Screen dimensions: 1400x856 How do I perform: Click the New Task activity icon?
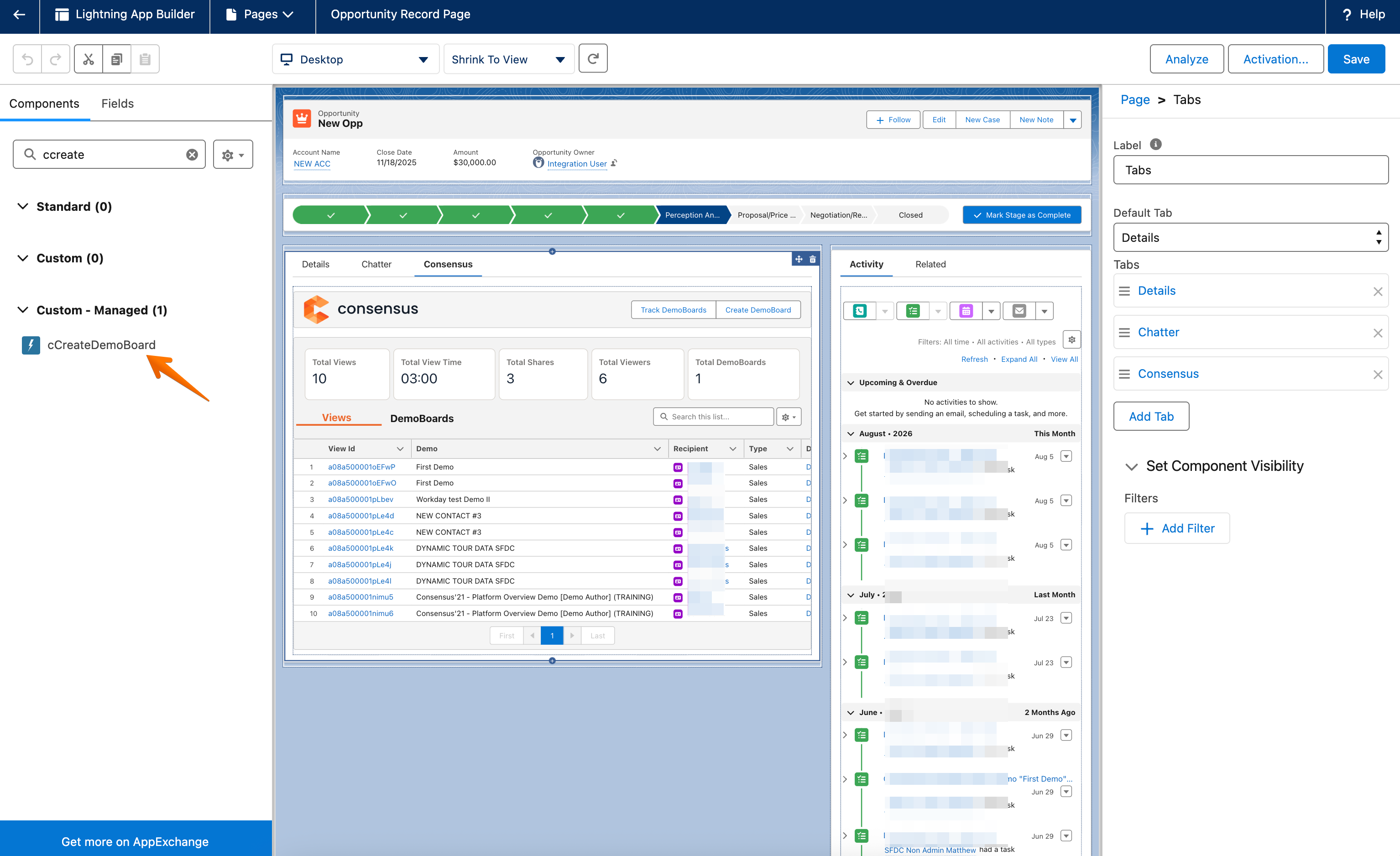pos(913,311)
